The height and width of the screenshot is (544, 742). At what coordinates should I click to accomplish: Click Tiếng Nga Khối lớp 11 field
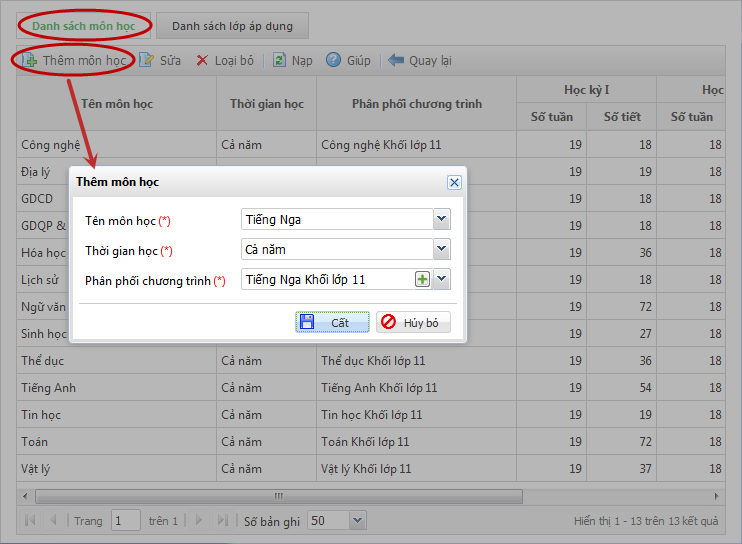(x=327, y=280)
